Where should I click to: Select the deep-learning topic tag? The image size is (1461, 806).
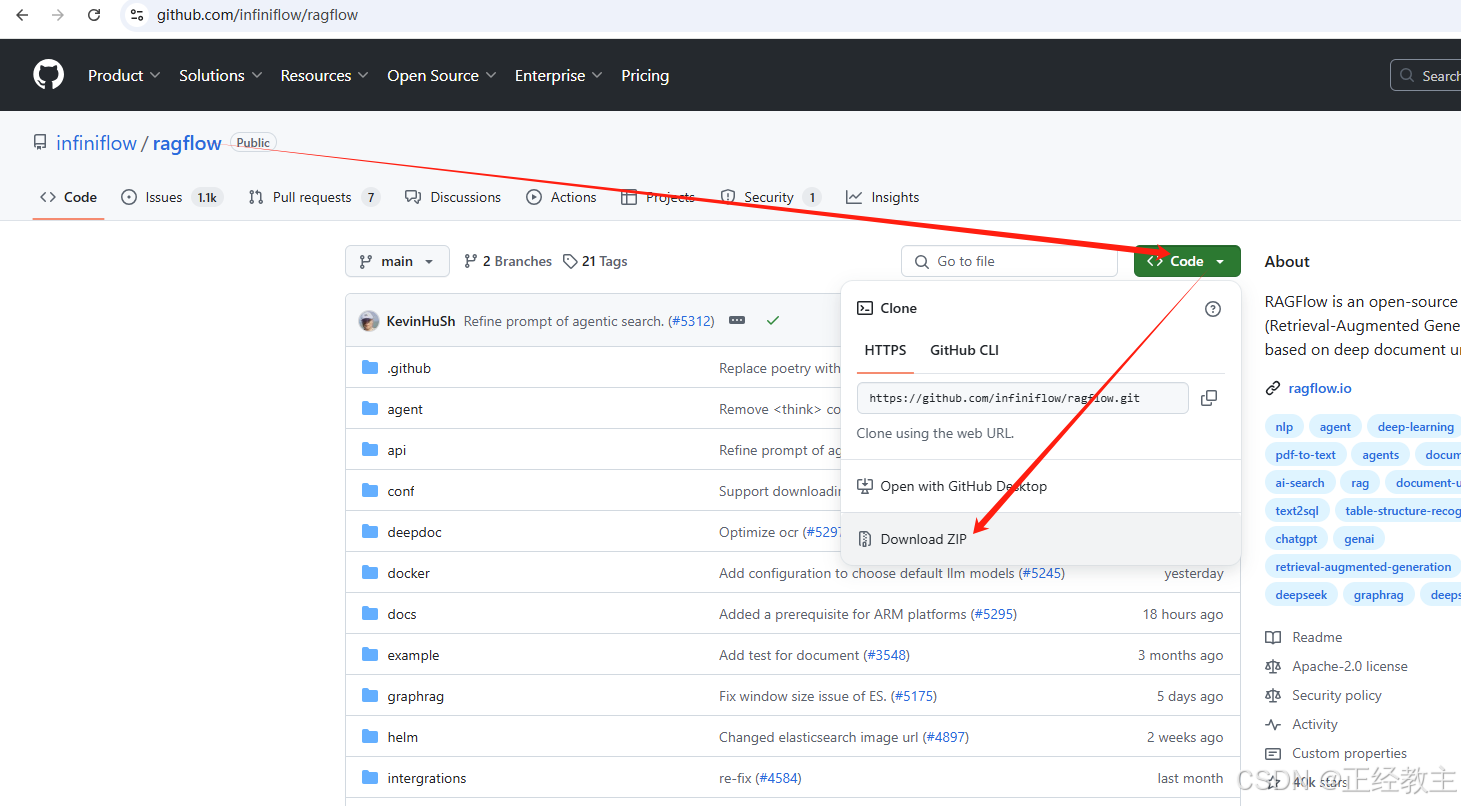click(1415, 427)
